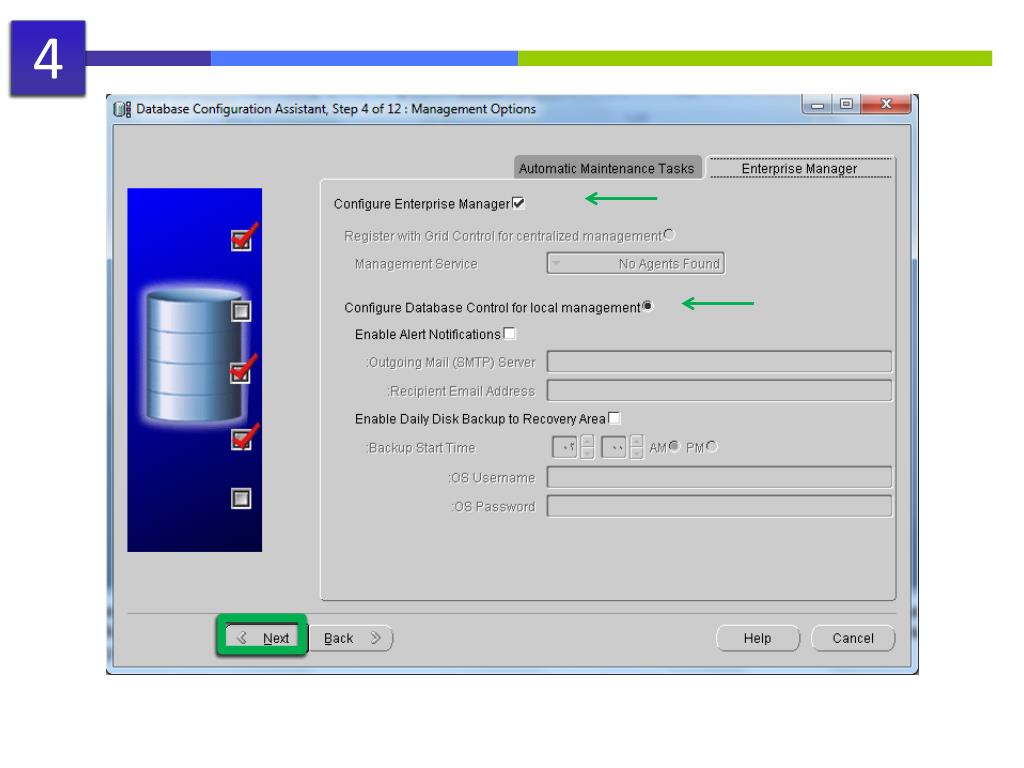The width and height of the screenshot is (1024, 768).
Task: Select PM radio button
Action: pyautogui.click(x=712, y=446)
